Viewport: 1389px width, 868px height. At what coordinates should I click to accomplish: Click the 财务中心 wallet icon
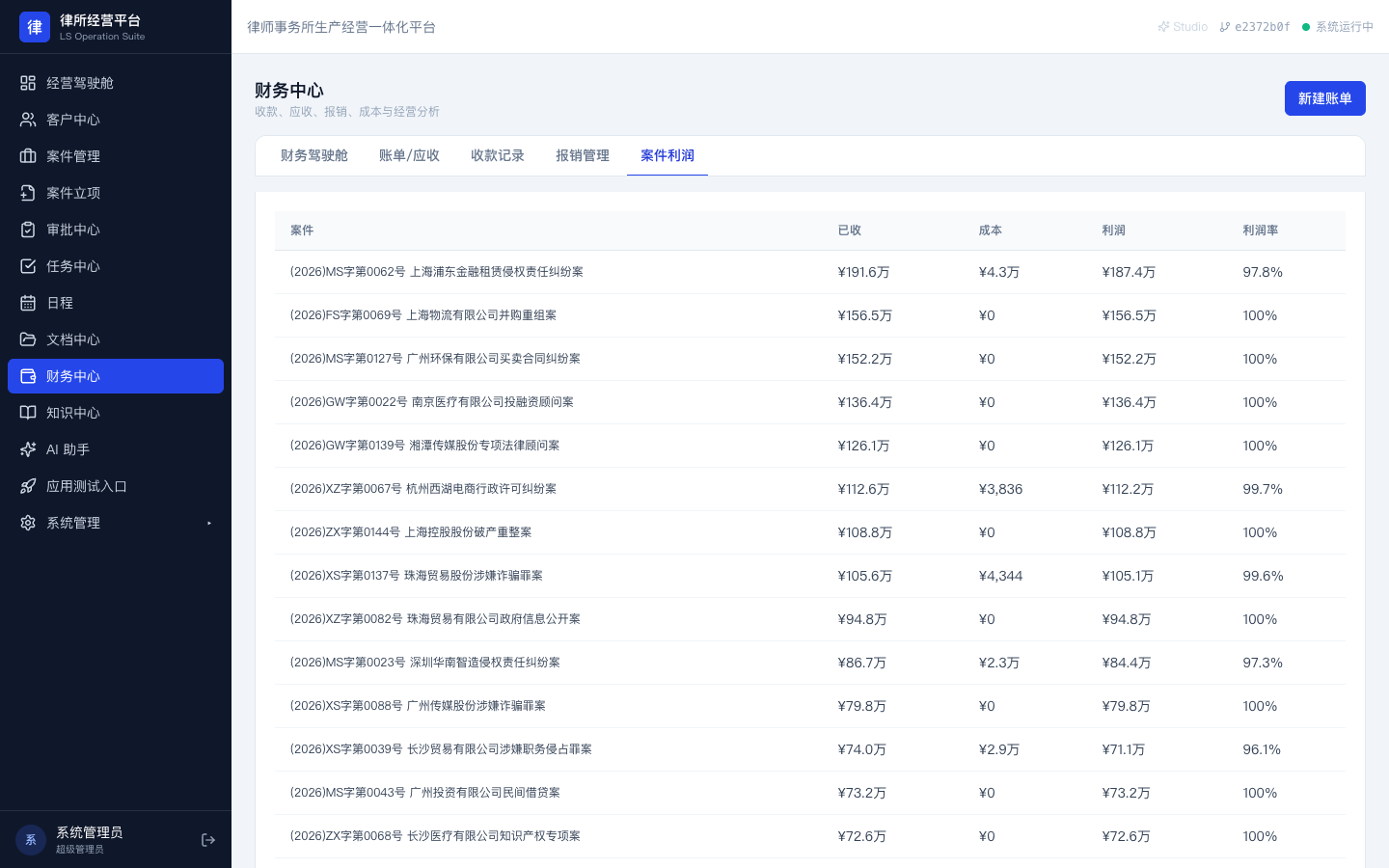point(28,376)
